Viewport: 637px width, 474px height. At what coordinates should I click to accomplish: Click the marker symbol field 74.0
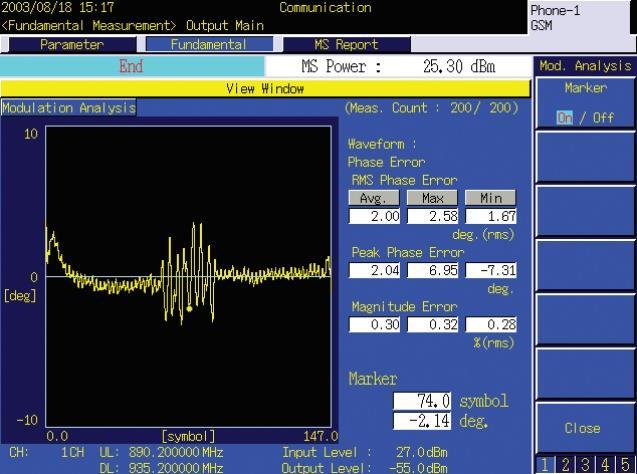point(422,401)
